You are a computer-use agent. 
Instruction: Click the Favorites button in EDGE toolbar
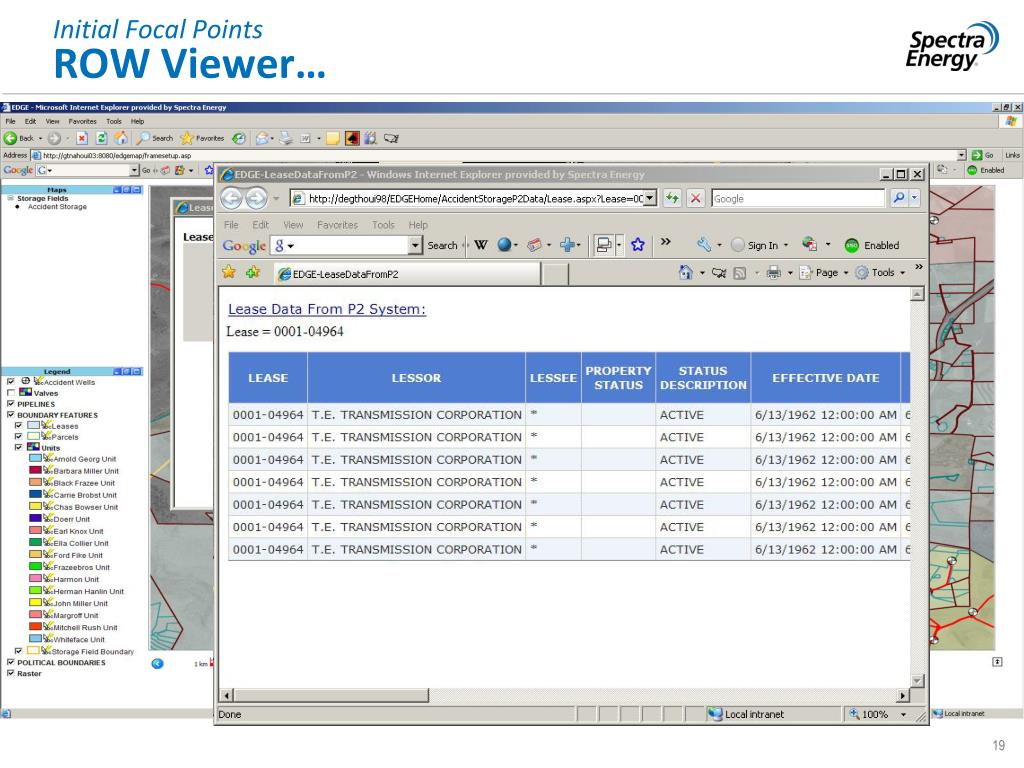pos(203,138)
